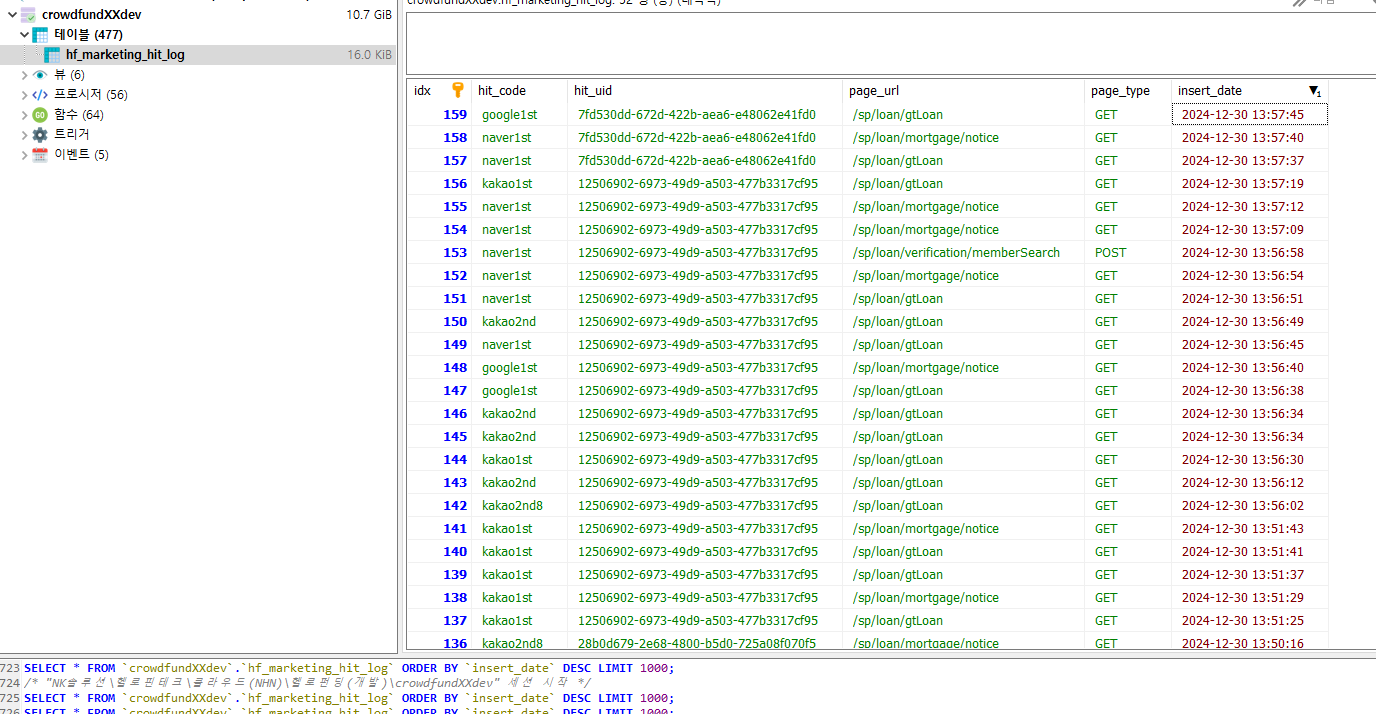Click the calendar icon beside 이벤트 (5)
Viewport: 1376px width, 714px height.
pyautogui.click(x=40, y=155)
